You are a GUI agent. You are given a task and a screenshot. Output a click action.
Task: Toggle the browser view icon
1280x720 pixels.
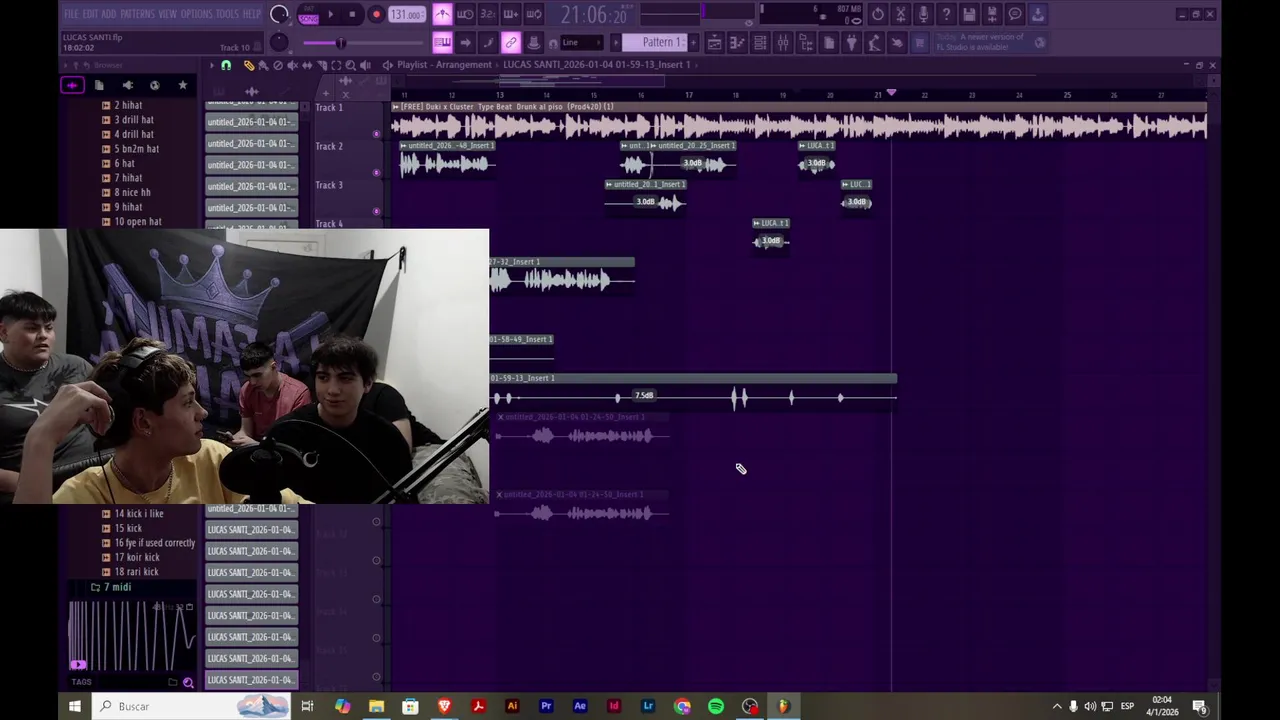[x=806, y=42]
